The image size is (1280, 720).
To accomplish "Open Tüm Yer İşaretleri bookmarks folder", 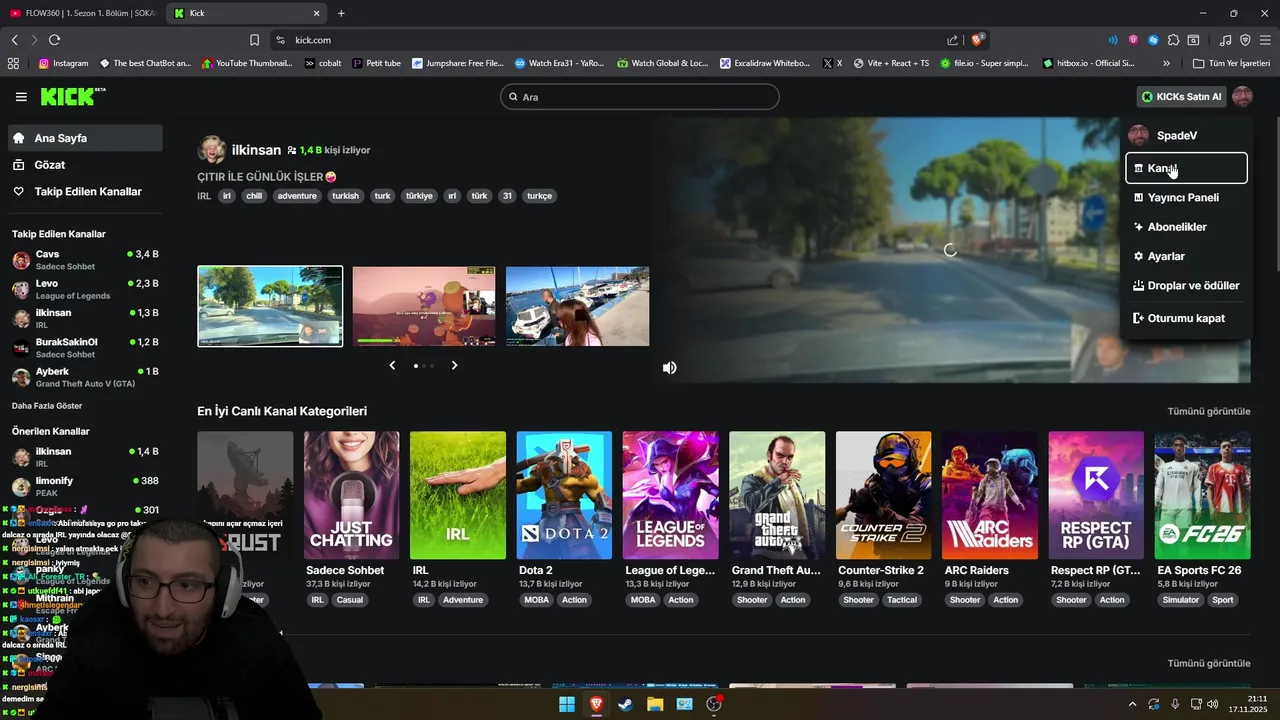I will [x=1231, y=63].
